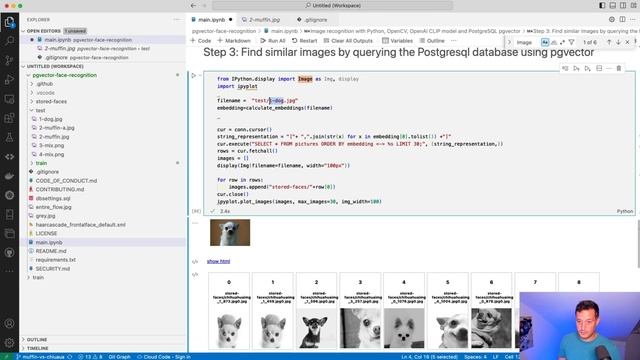Image resolution: width=640 pixels, height=360 pixels.
Task: Click the Image text in find input
Action: coord(524,42)
